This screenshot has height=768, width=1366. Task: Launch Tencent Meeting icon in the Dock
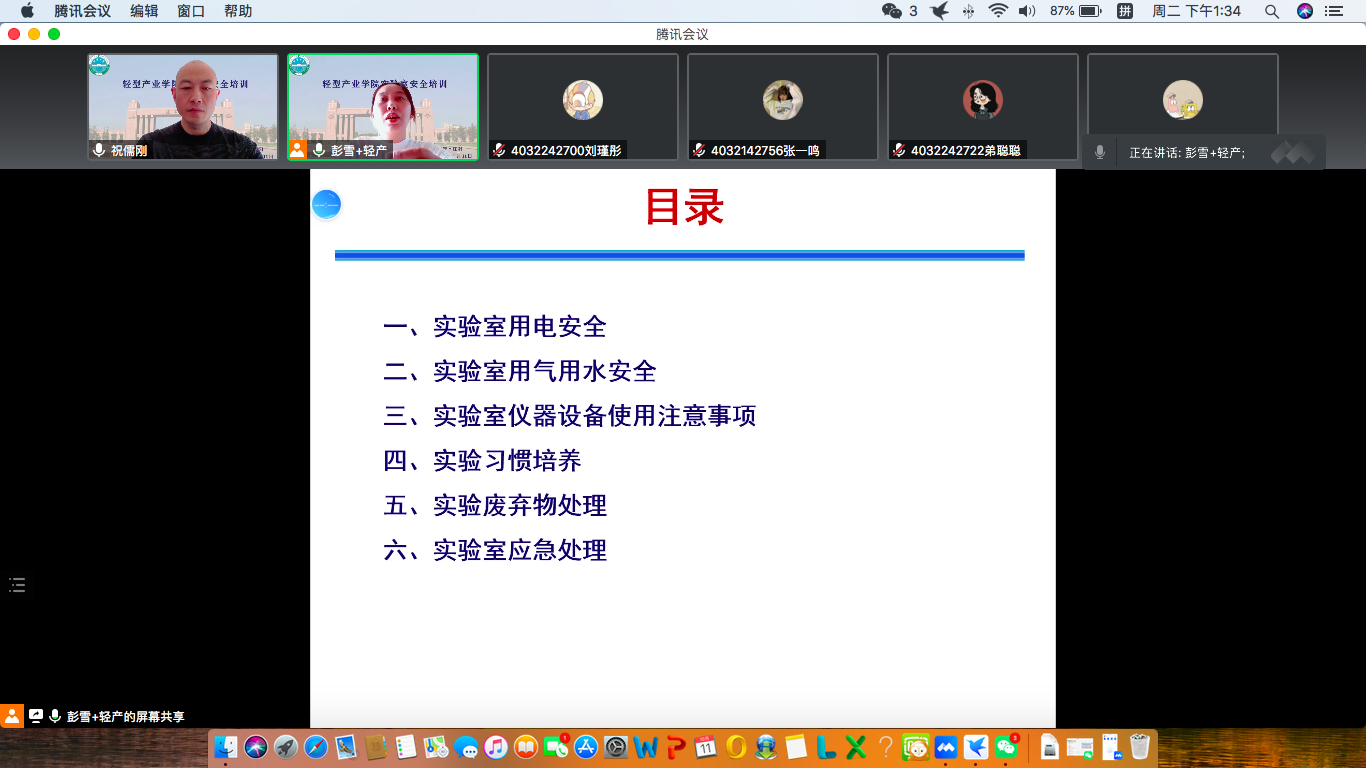[x=945, y=746]
